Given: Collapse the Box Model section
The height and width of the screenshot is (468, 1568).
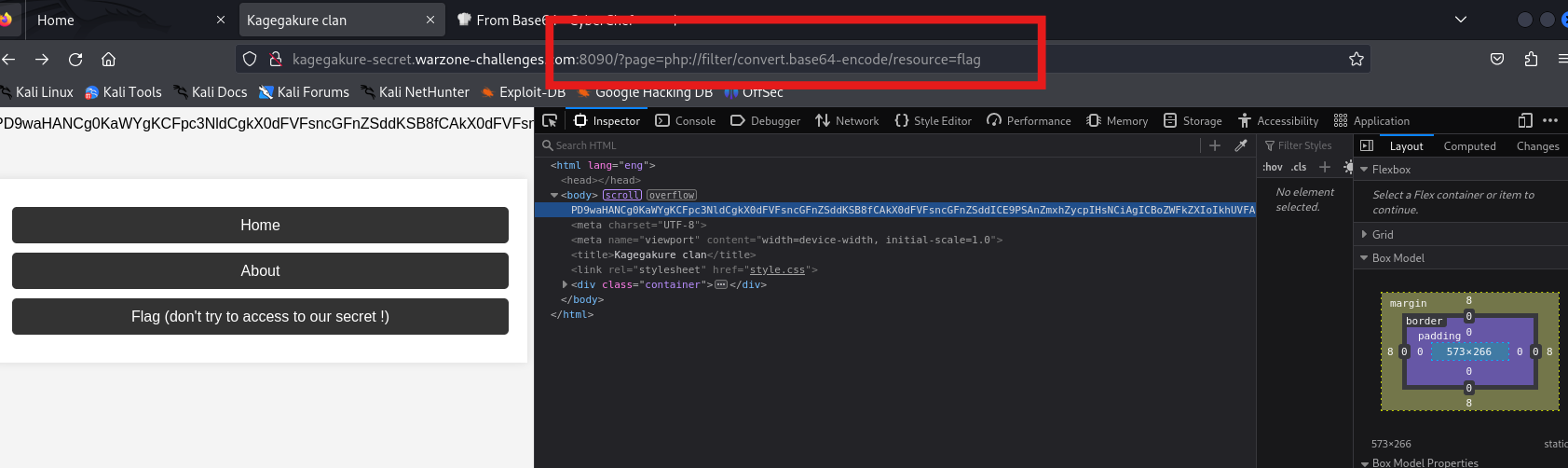Looking at the screenshot, I should tap(1364, 258).
